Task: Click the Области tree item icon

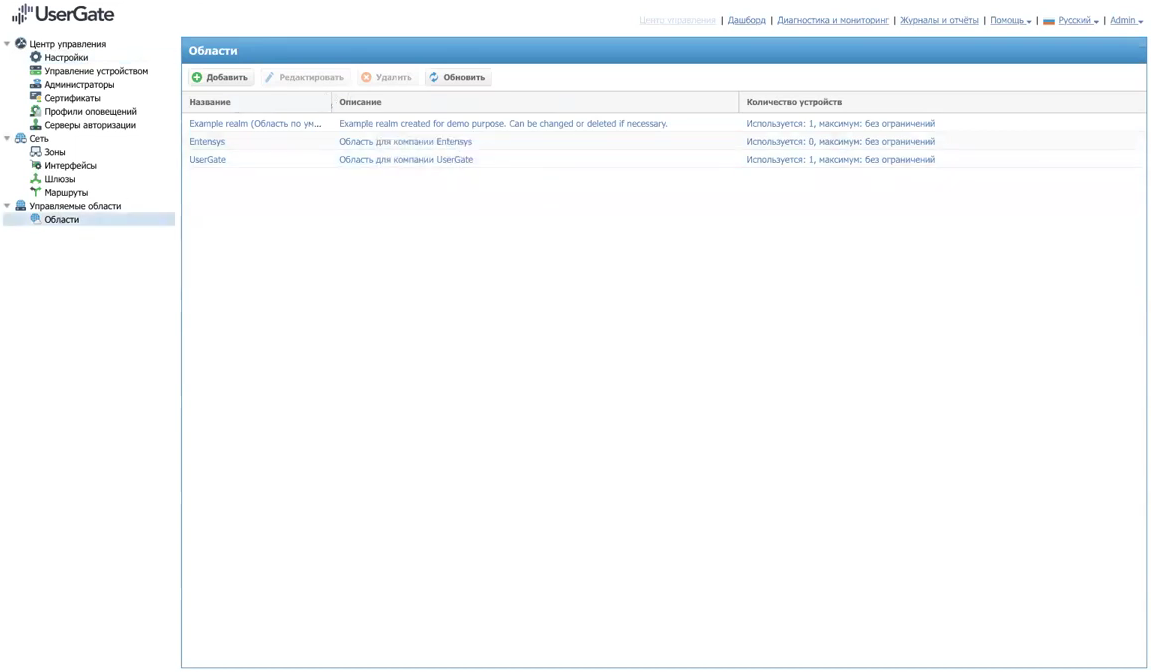Action: [35, 219]
